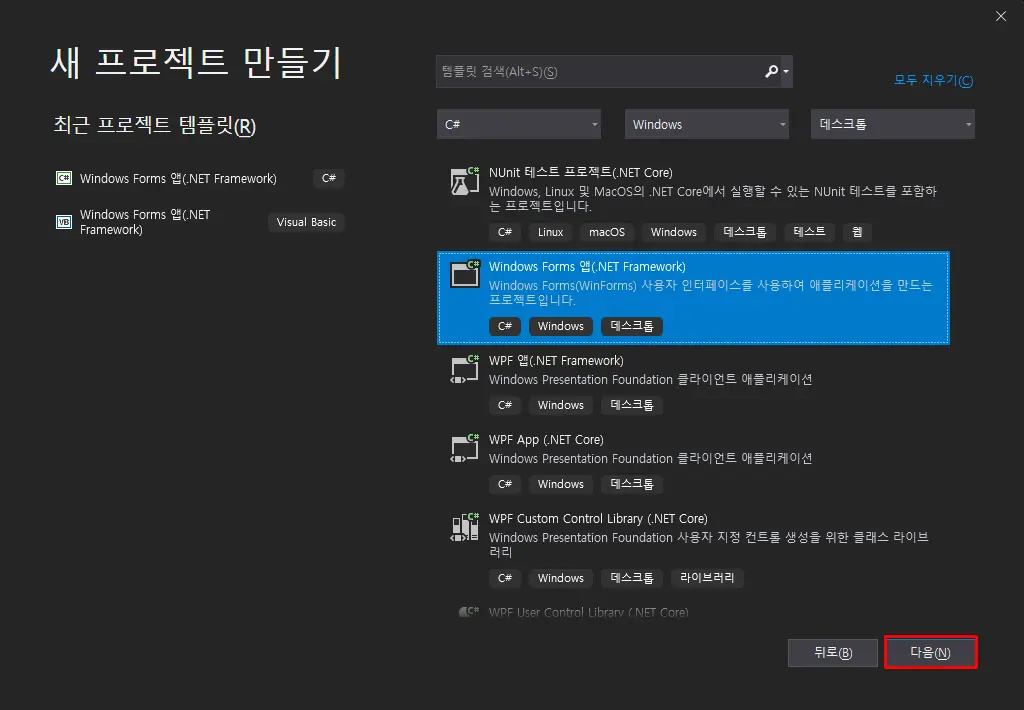Image resolution: width=1024 pixels, height=710 pixels.
Task: Select WPF App (.NET Core) template title
Action: pyautogui.click(x=546, y=440)
